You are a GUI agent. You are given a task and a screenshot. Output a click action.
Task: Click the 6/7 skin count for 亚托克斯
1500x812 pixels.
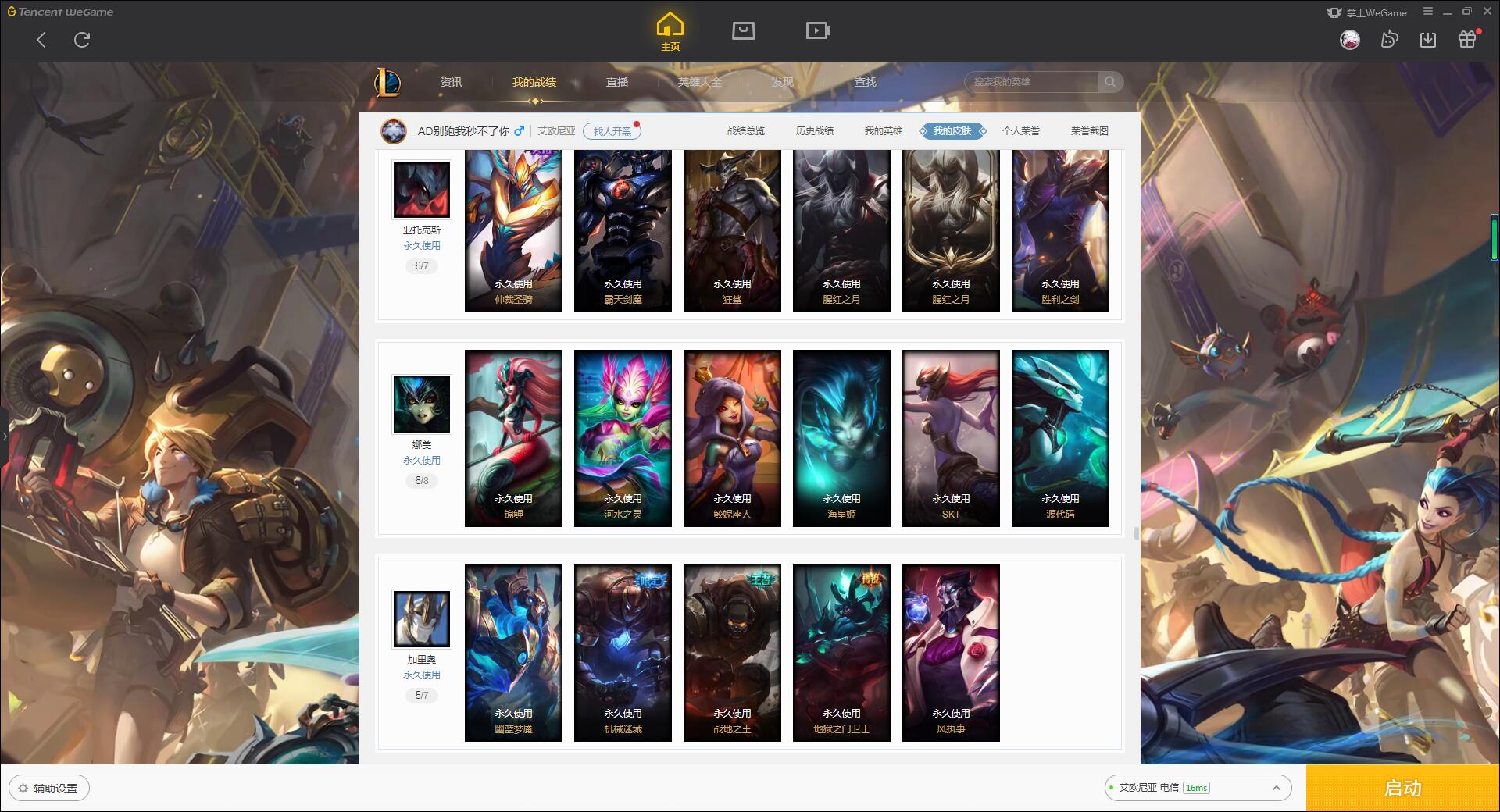pos(422,266)
